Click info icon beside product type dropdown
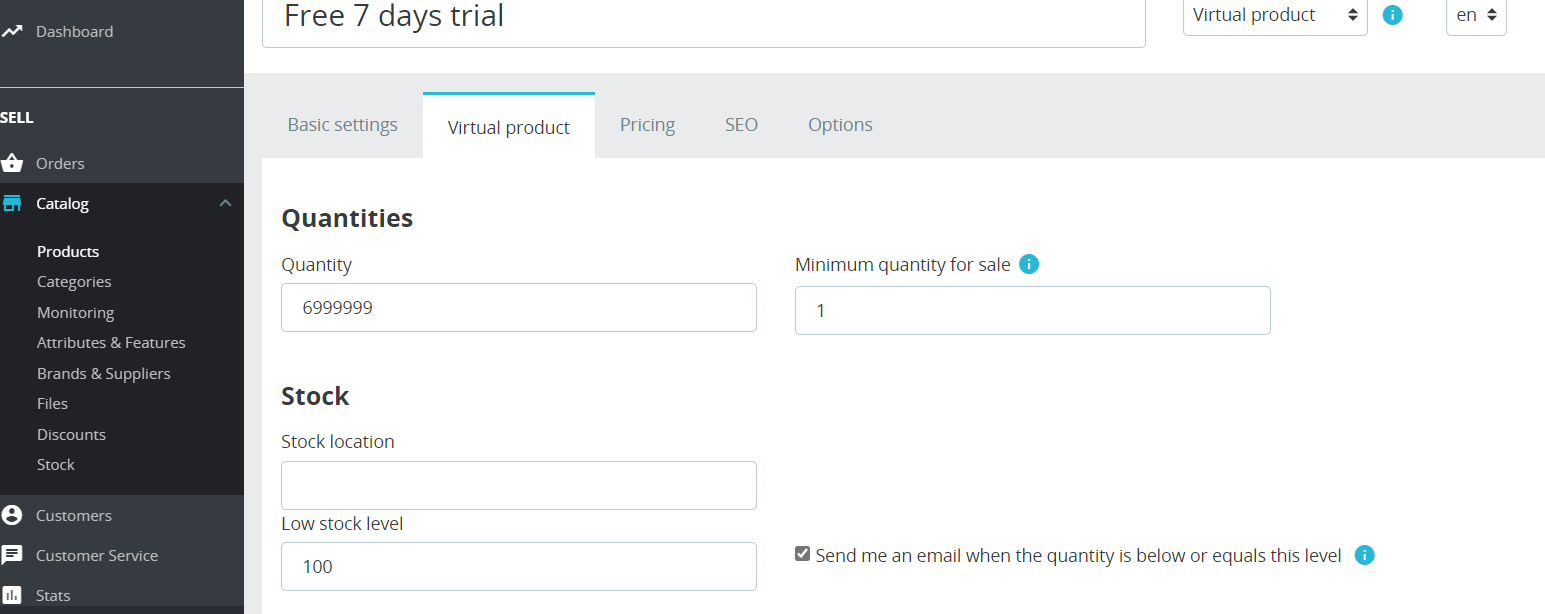 click(x=1392, y=15)
